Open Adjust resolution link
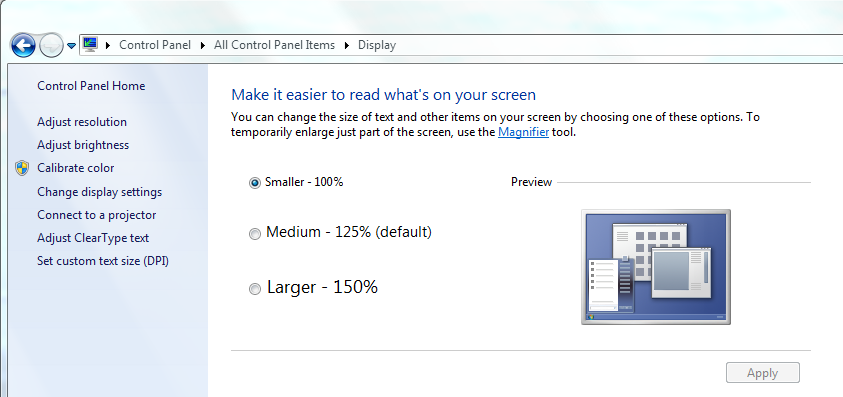 [82, 122]
